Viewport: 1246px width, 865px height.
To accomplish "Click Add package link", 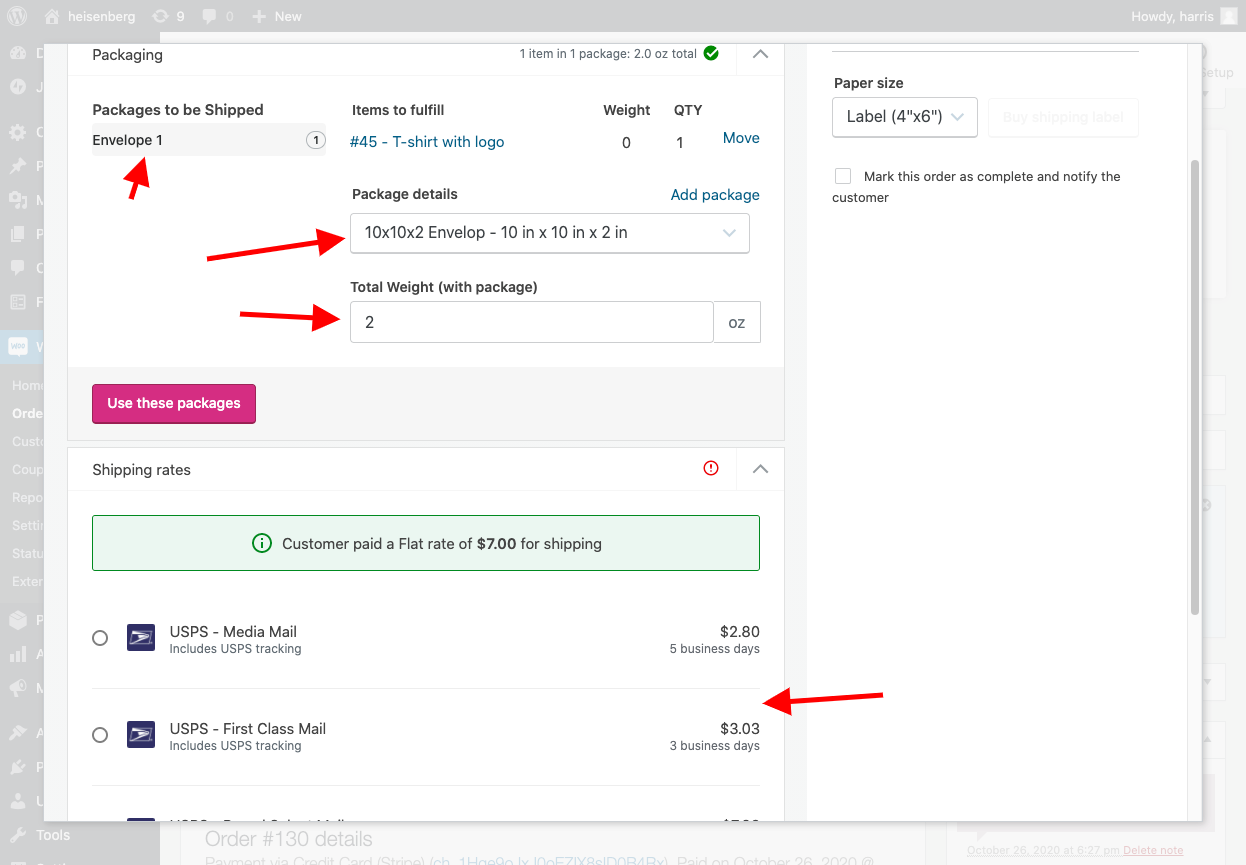I will 715,195.
